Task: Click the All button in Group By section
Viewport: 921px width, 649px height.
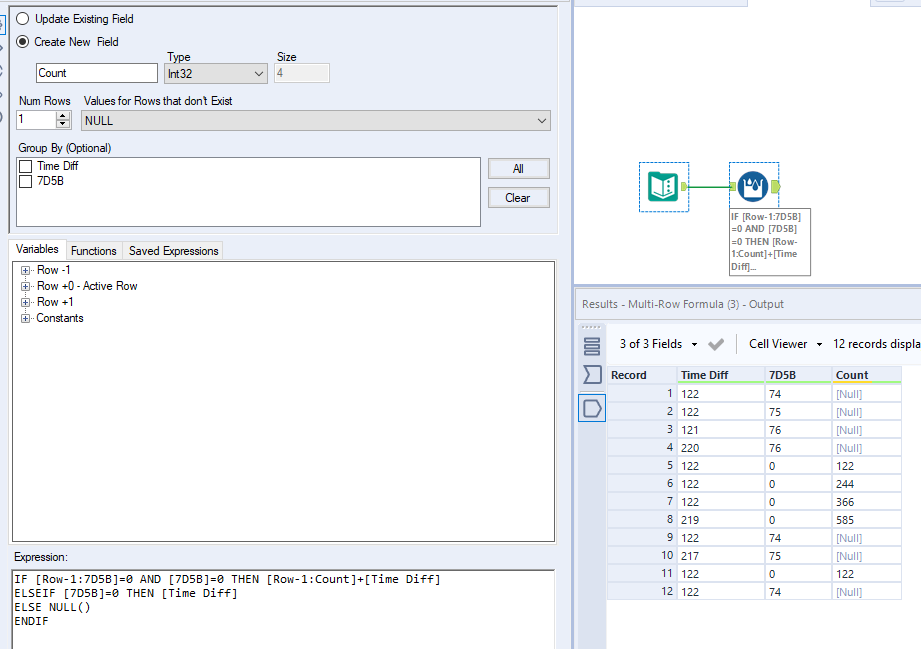Action: tap(518, 168)
